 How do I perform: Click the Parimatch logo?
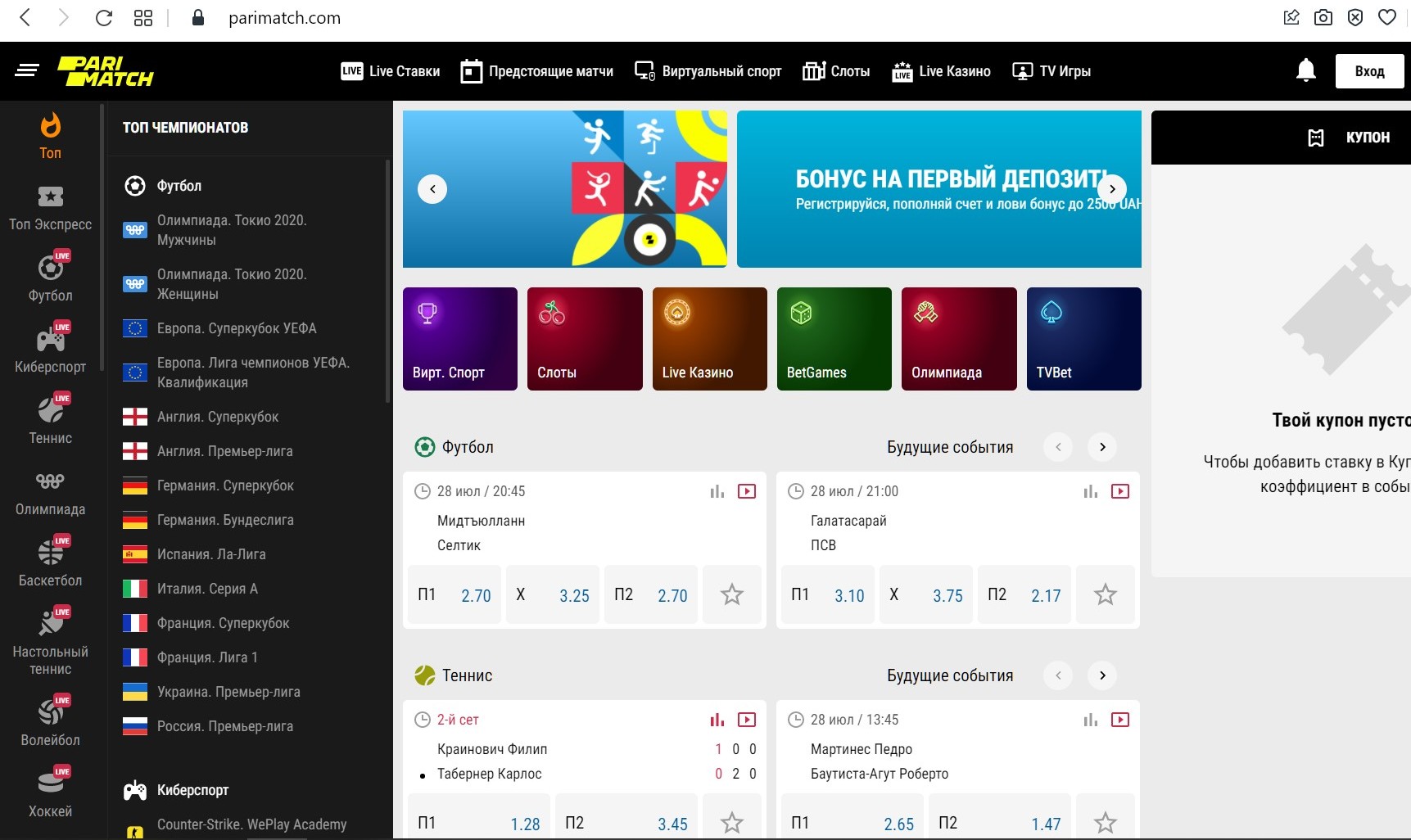tap(105, 71)
